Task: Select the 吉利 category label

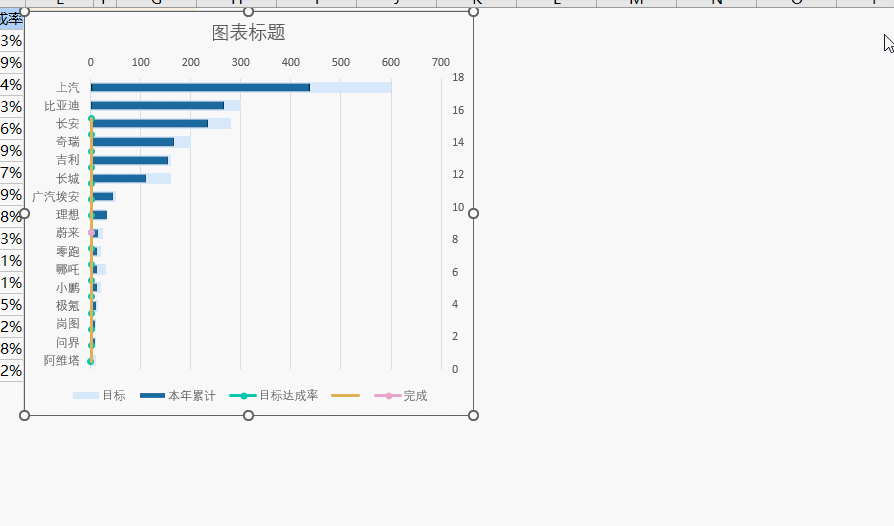Action: pos(67,160)
